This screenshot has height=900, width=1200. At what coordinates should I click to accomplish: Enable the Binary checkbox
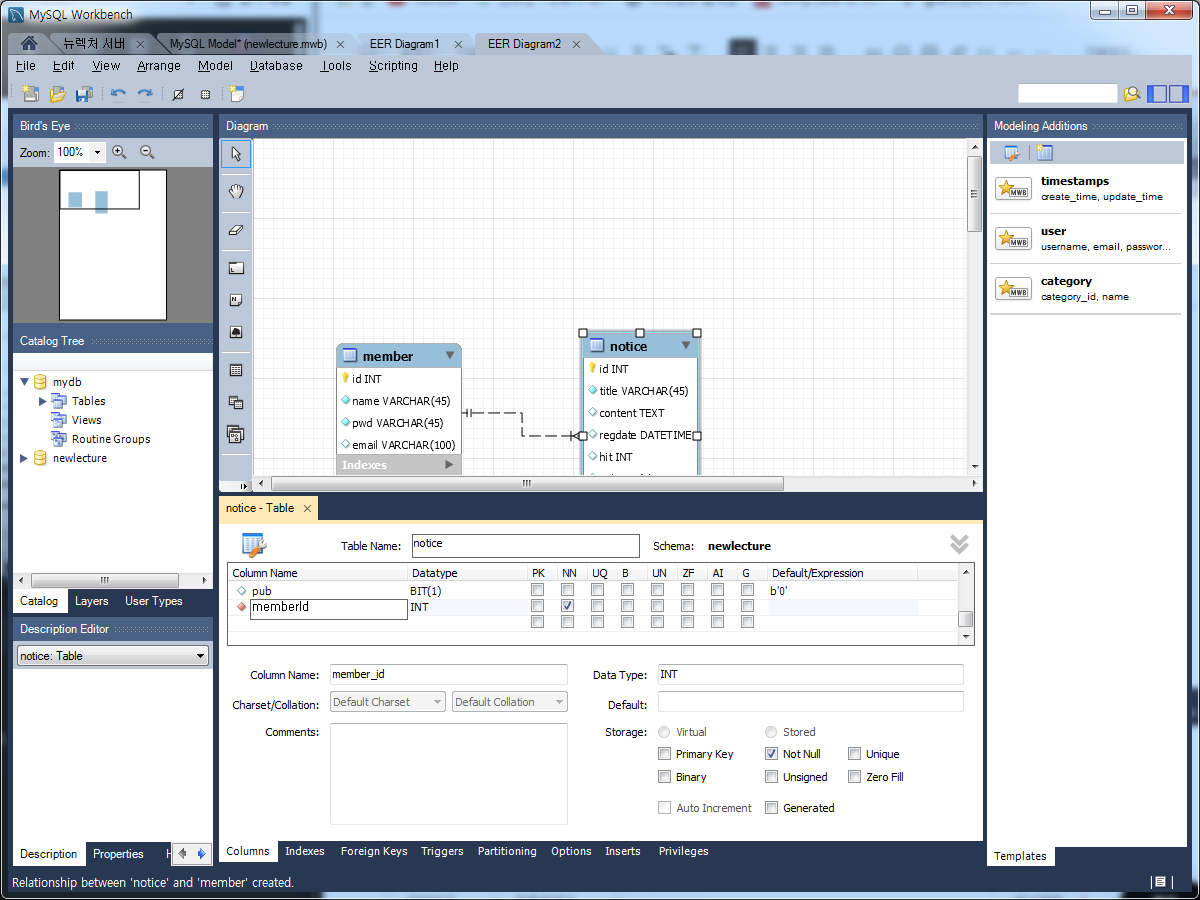point(665,777)
